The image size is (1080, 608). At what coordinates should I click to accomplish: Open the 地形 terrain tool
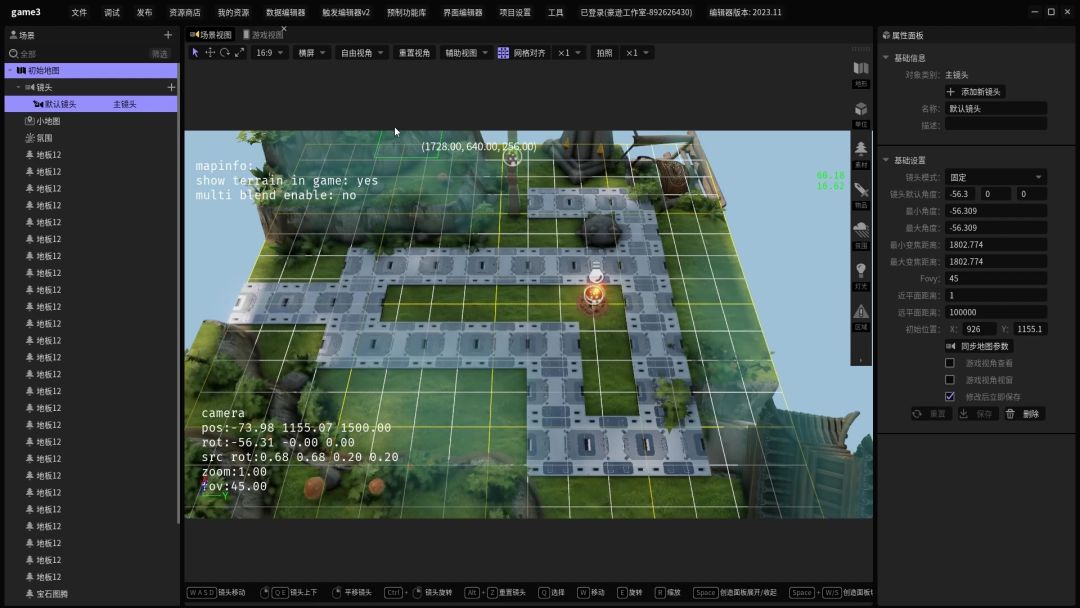click(x=860, y=69)
